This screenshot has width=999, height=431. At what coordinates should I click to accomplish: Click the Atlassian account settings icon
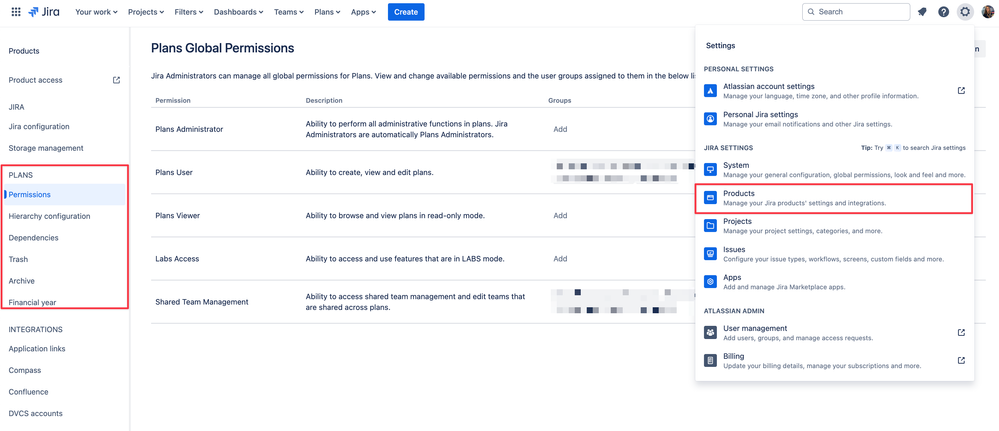click(710, 91)
